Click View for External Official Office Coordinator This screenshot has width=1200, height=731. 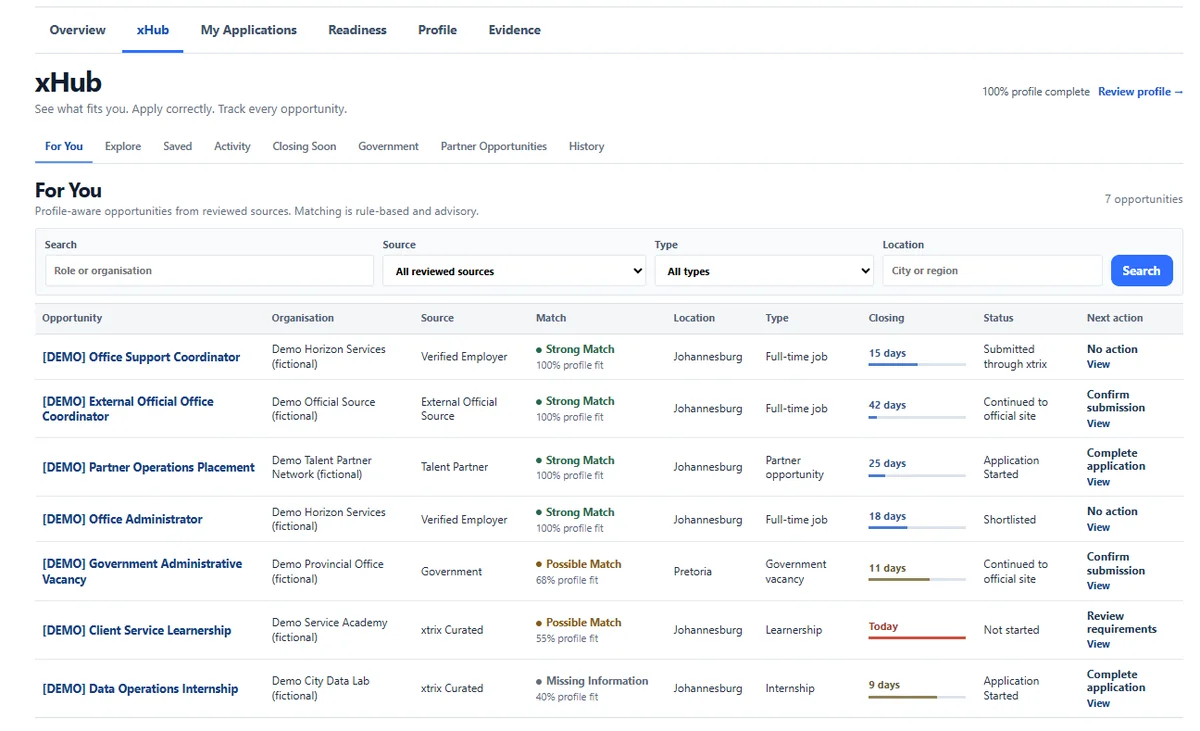(1098, 423)
